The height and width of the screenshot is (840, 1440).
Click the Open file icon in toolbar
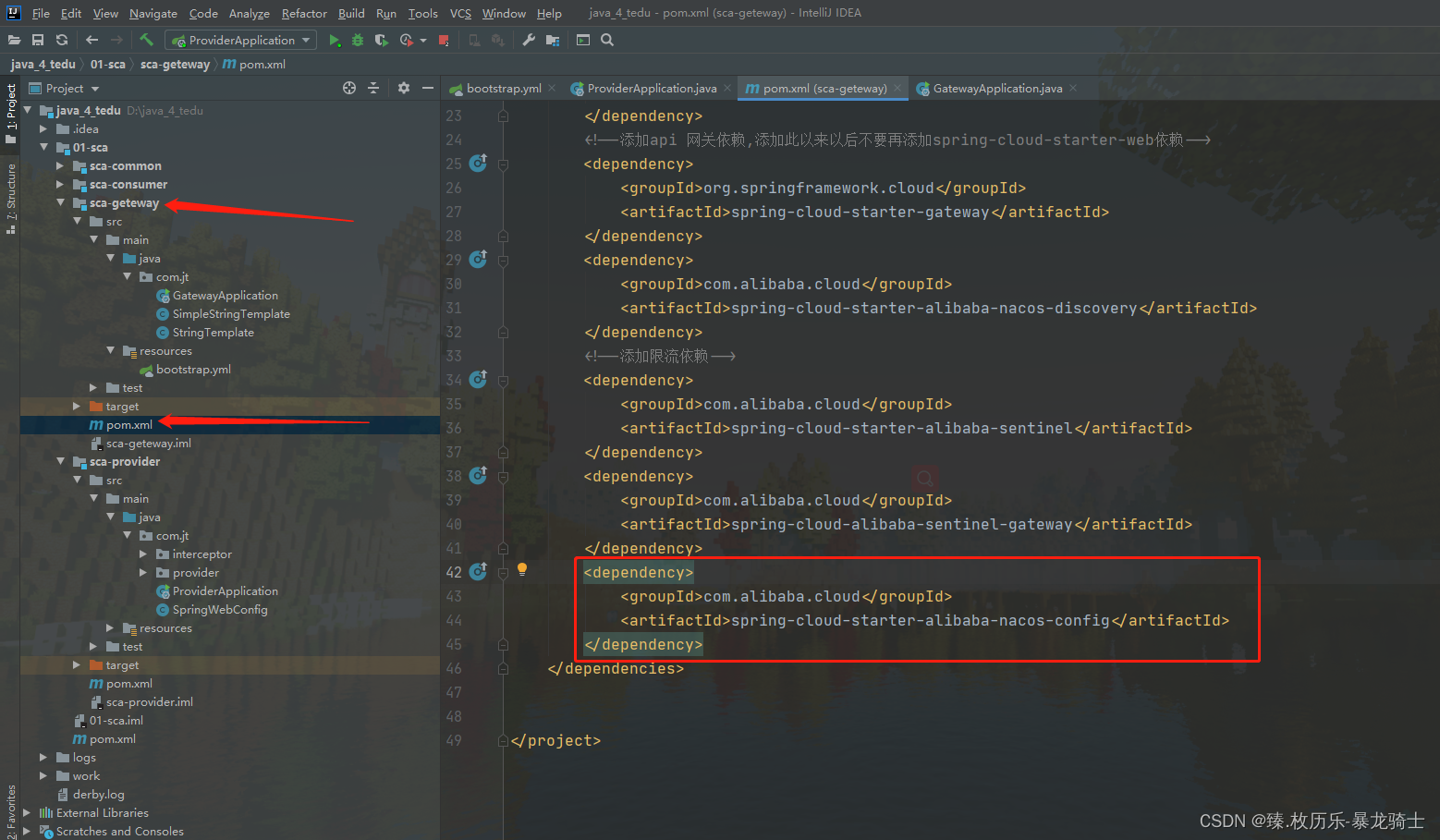[14, 40]
